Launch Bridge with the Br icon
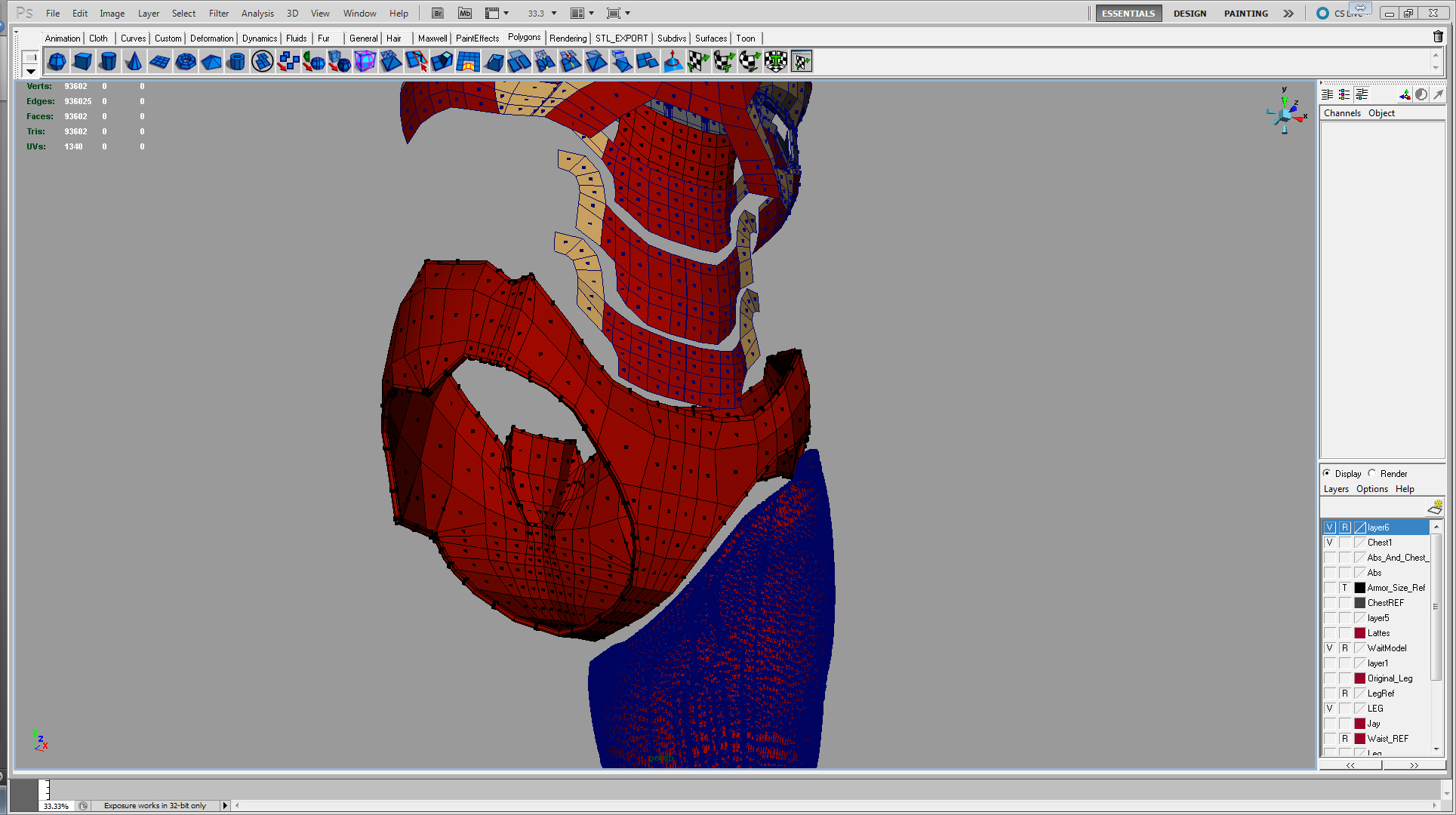 pyautogui.click(x=438, y=13)
